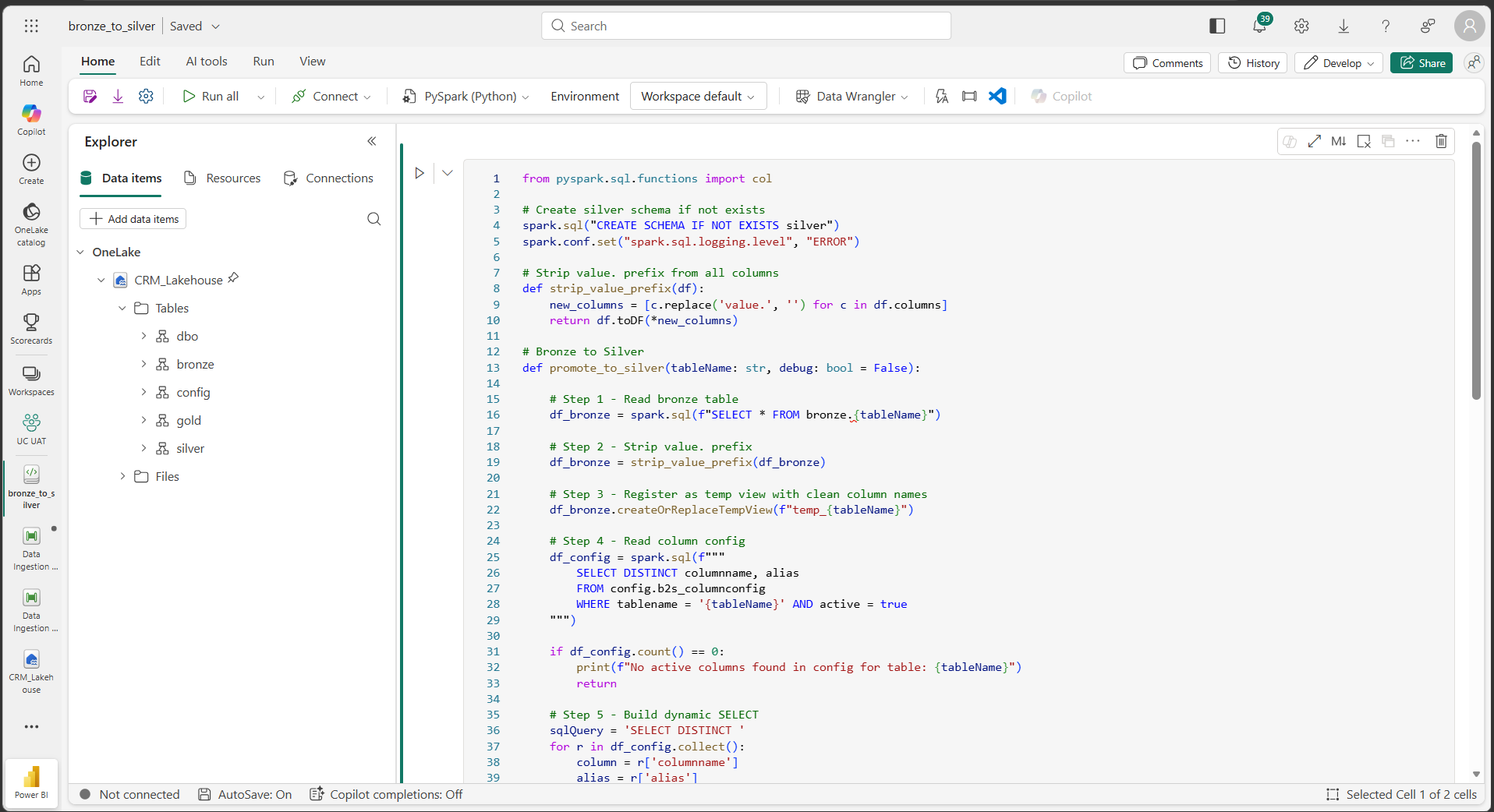Delete the cell with trash icon
This screenshot has width=1494, height=812.
pos(1441,141)
